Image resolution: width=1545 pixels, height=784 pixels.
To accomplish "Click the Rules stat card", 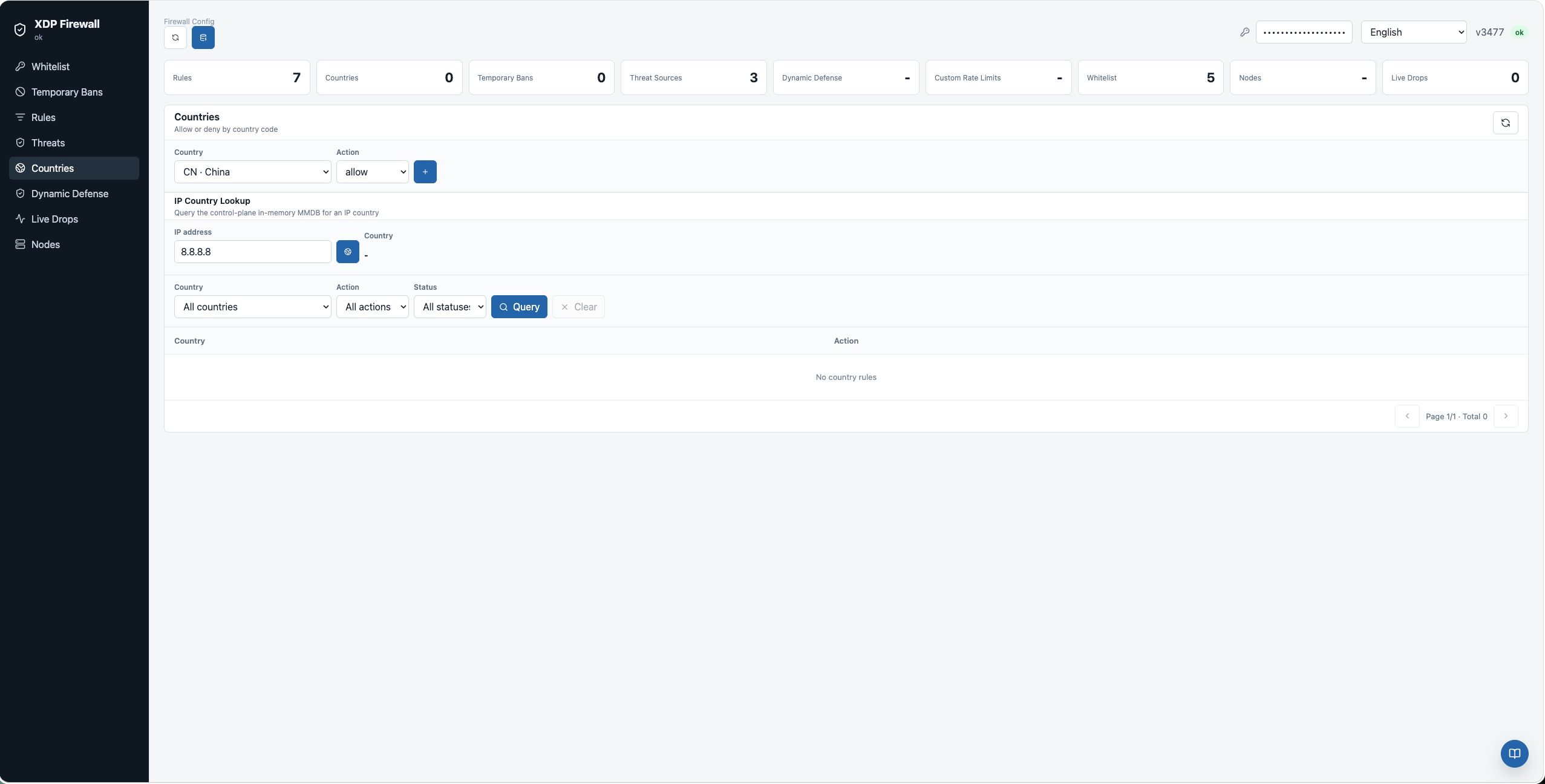I will [237, 77].
